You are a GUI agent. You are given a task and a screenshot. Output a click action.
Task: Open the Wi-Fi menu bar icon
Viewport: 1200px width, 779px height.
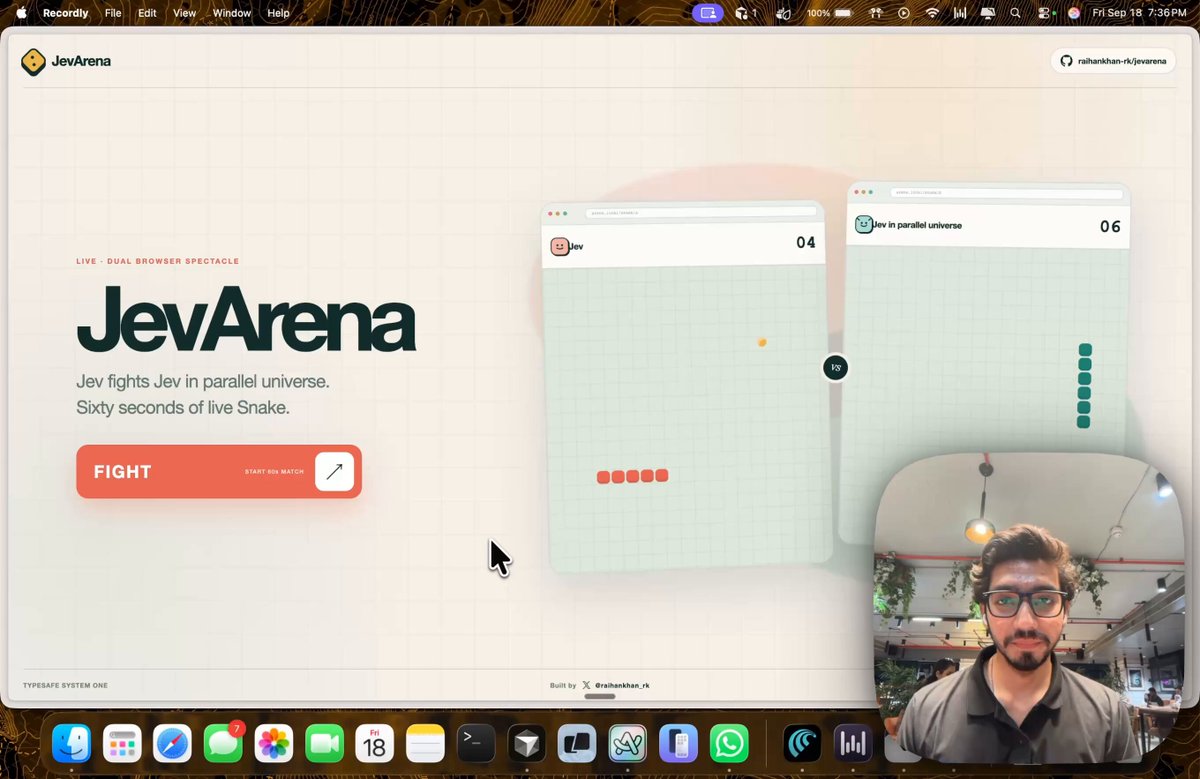(932, 13)
